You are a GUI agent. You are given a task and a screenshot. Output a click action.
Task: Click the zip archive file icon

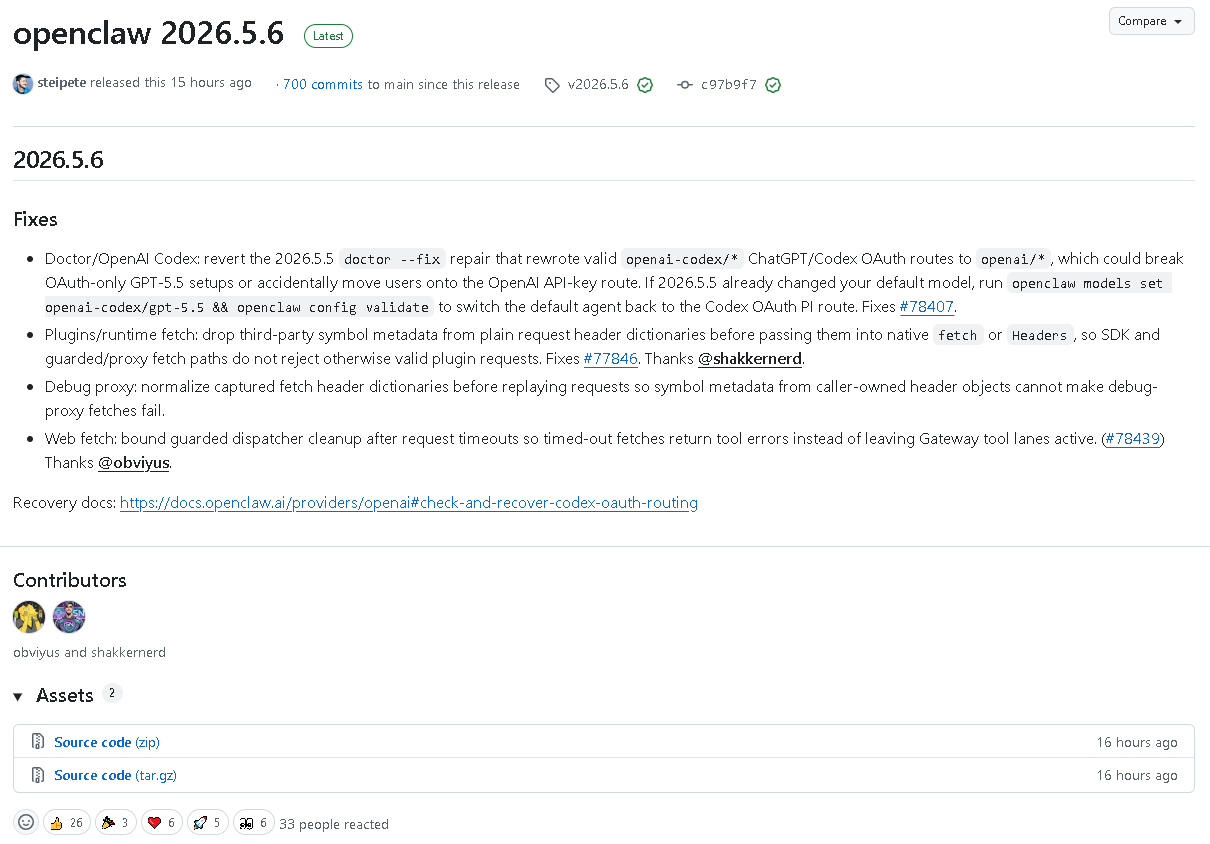point(38,742)
